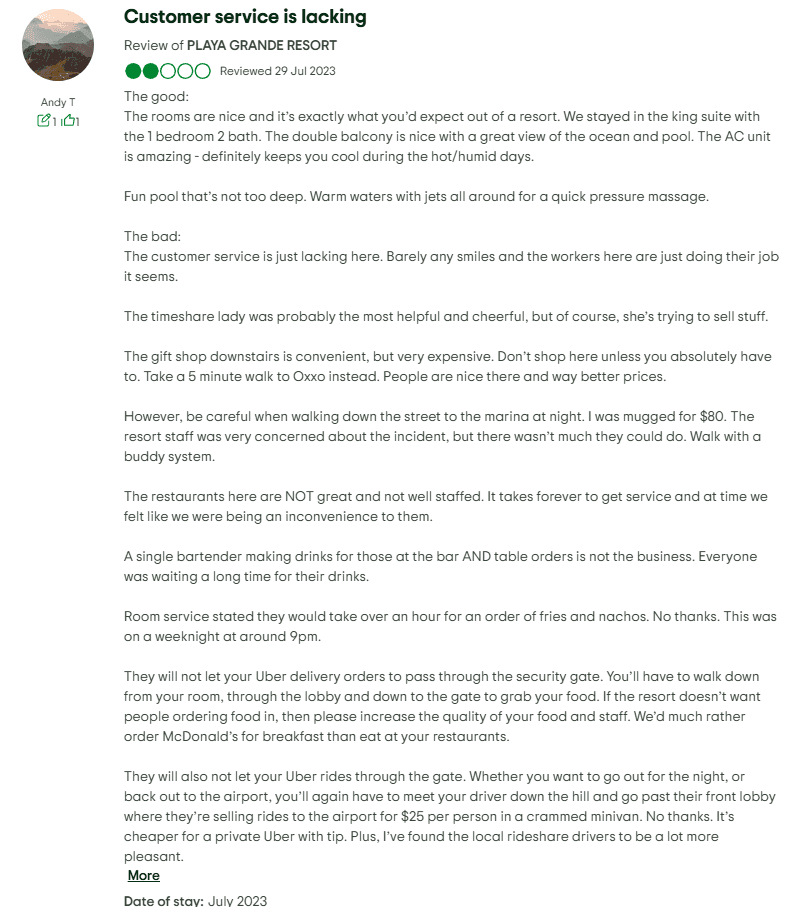
Task: Click the 'Reviewed 29 Jul 2023' date
Action: coord(277,71)
